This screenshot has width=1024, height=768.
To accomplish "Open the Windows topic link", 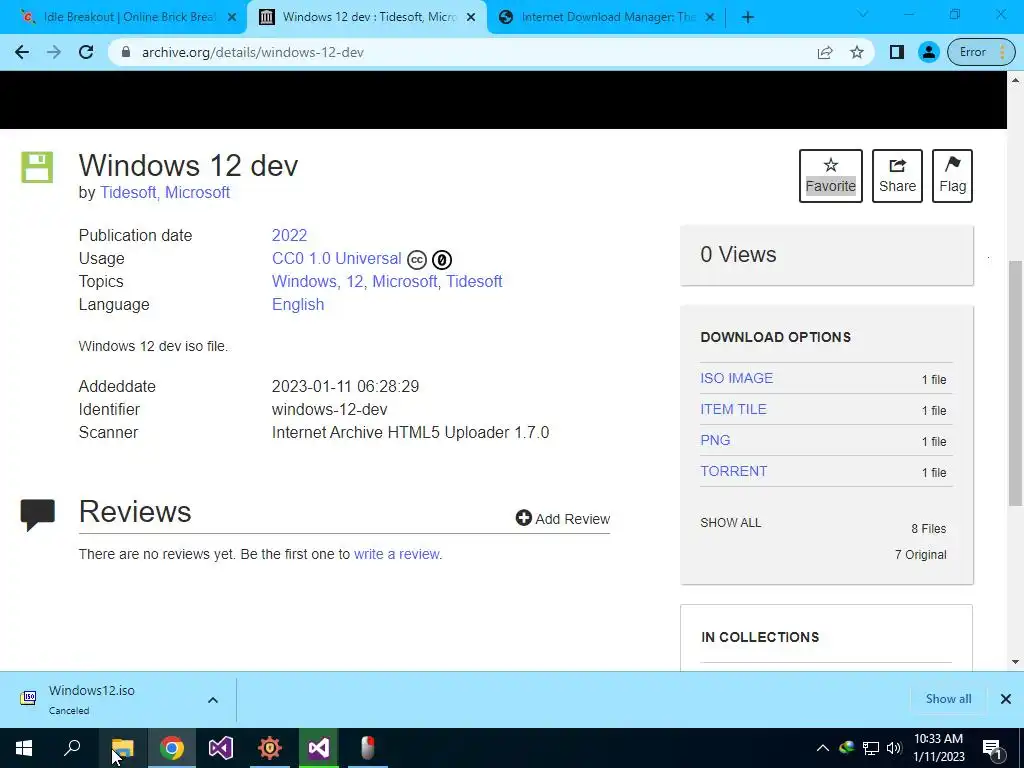I will (304, 281).
